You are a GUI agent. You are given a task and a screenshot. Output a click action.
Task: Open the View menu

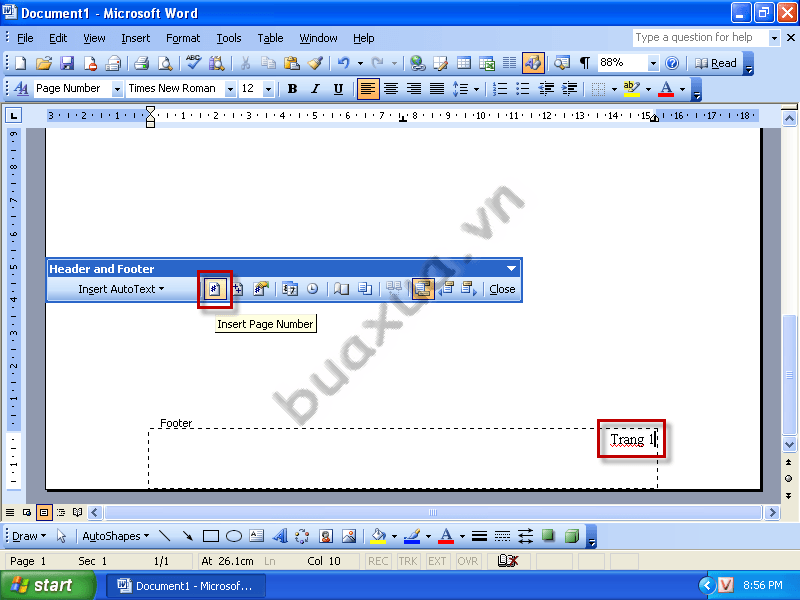pyautogui.click(x=94, y=38)
